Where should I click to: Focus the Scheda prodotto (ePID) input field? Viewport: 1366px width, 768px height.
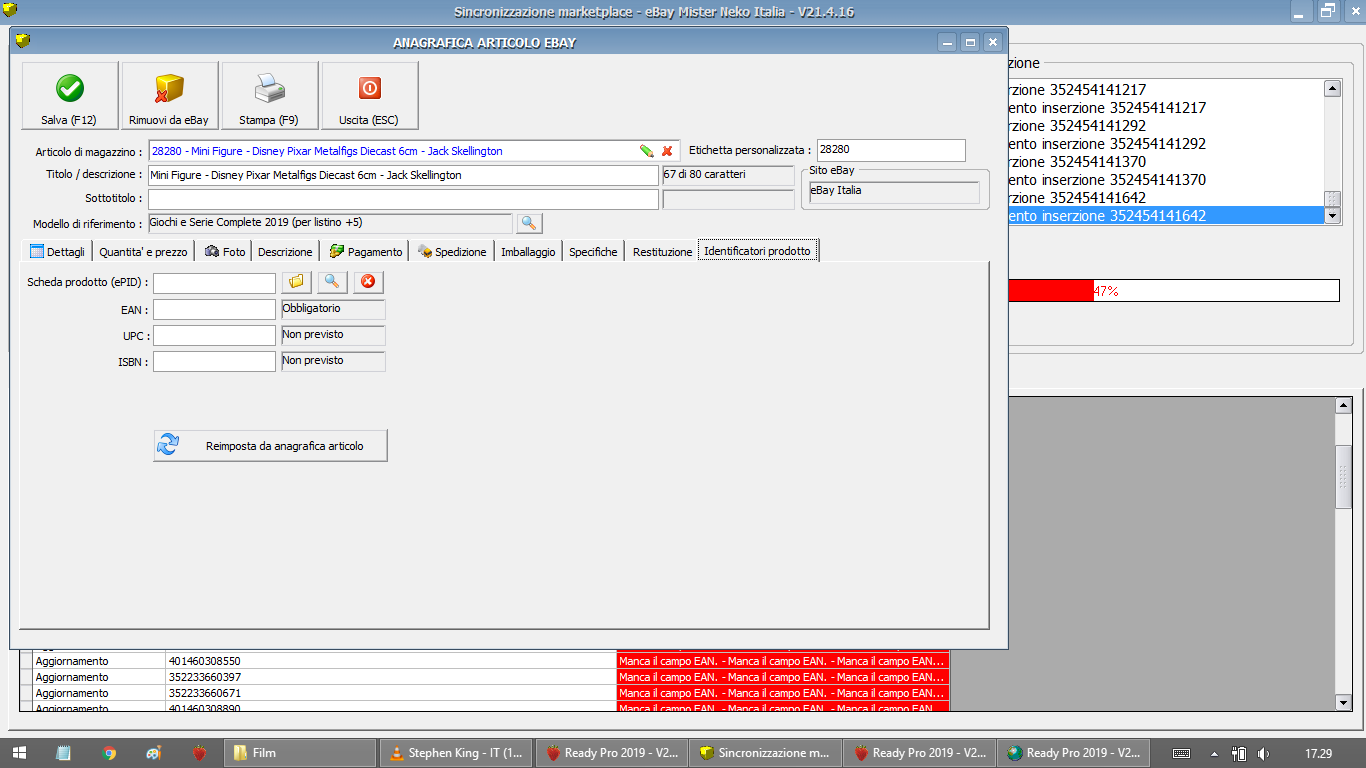(x=214, y=283)
